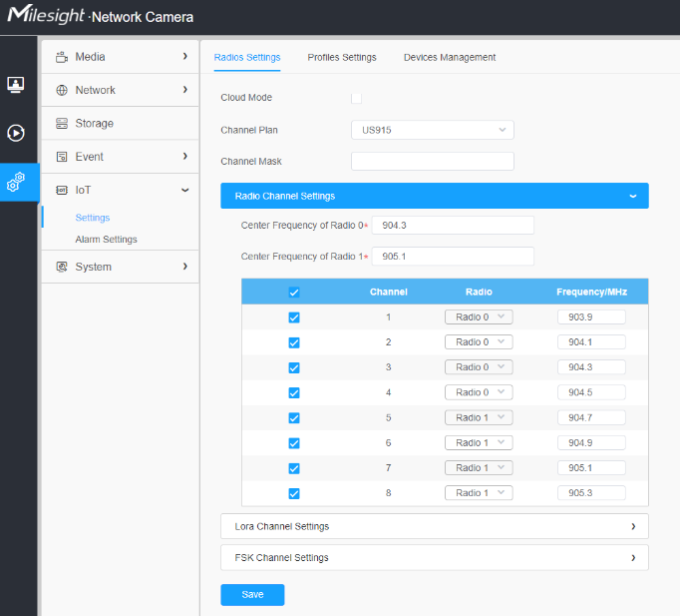The width and height of the screenshot is (680, 616).
Task: Collapse the Radio Channel Settings section
Action: click(435, 196)
